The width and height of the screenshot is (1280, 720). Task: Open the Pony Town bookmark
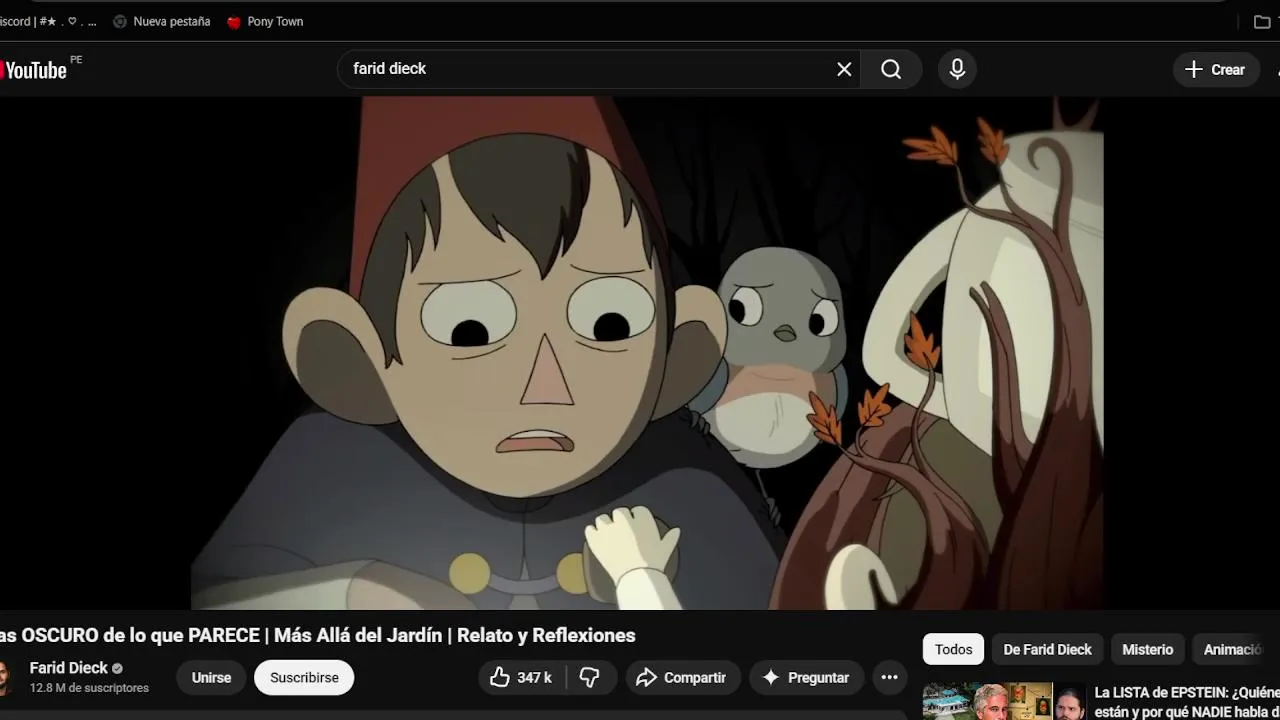[x=265, y=21]
